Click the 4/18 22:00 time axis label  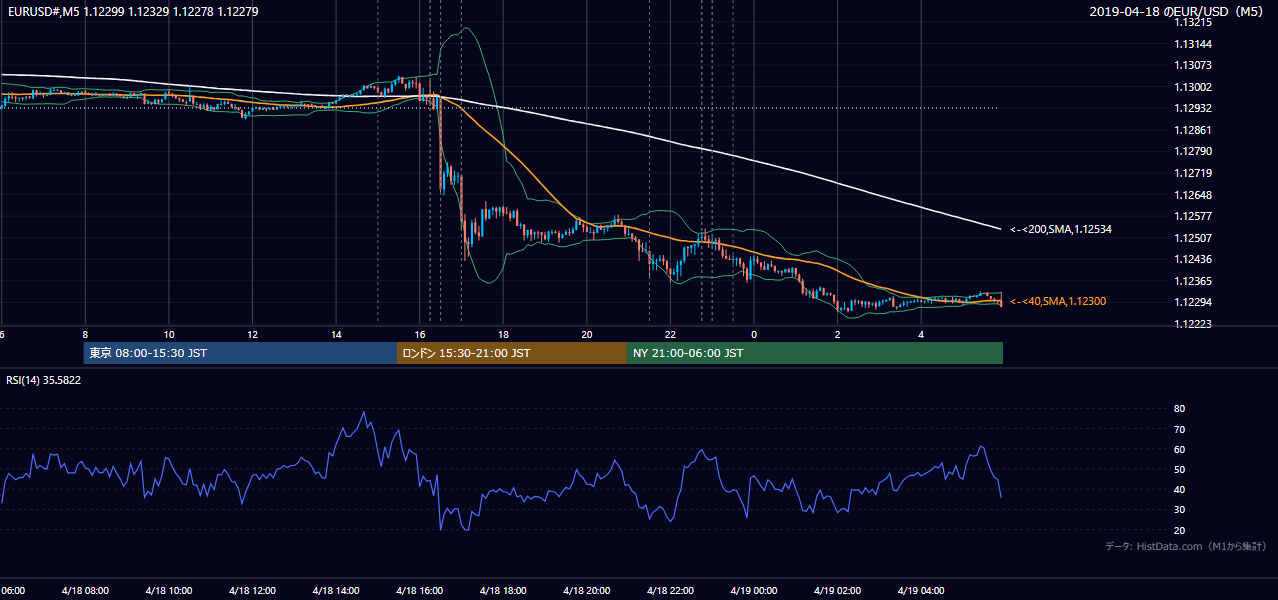[671, 590]
